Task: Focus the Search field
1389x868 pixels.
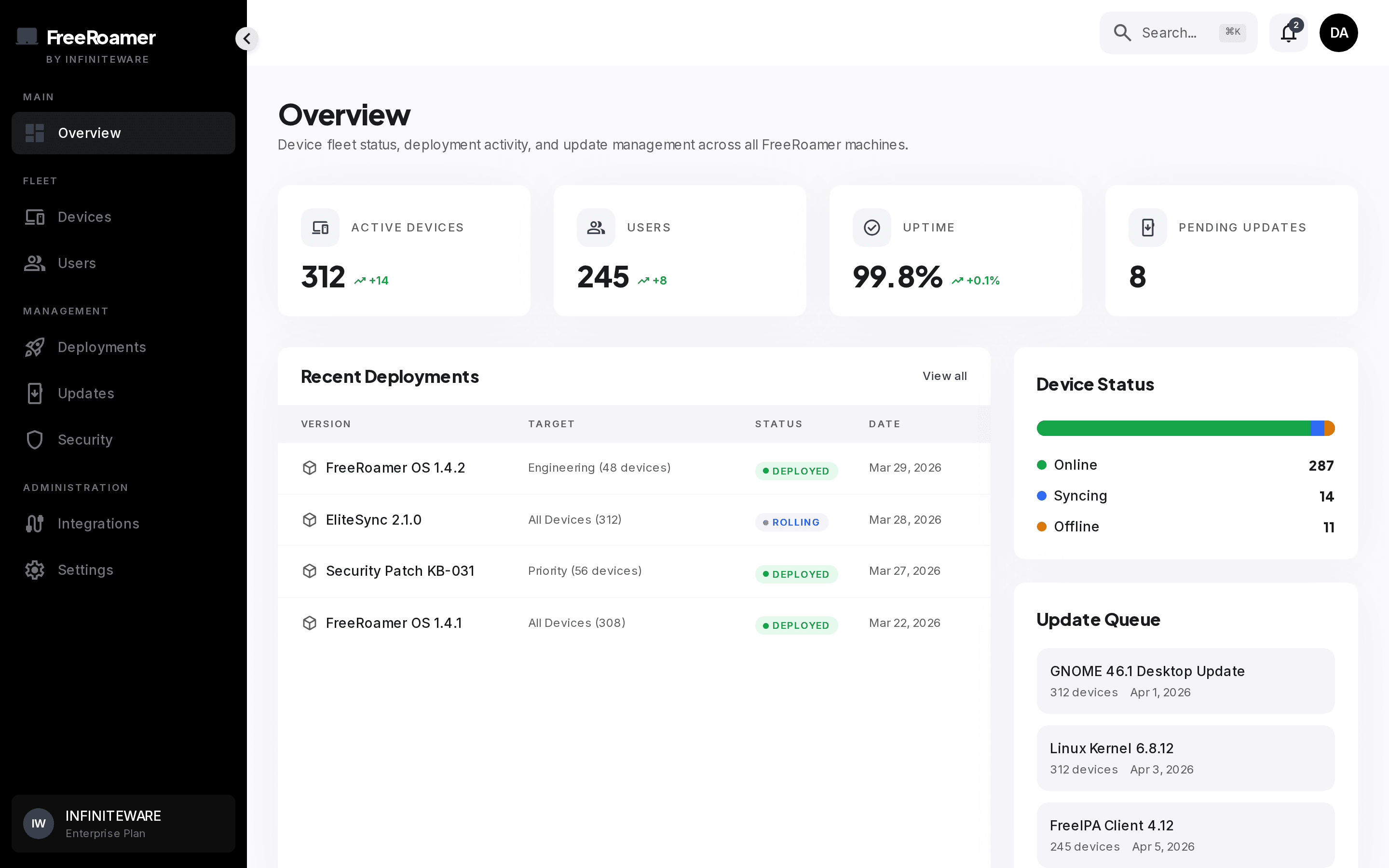Action: 1178,33
